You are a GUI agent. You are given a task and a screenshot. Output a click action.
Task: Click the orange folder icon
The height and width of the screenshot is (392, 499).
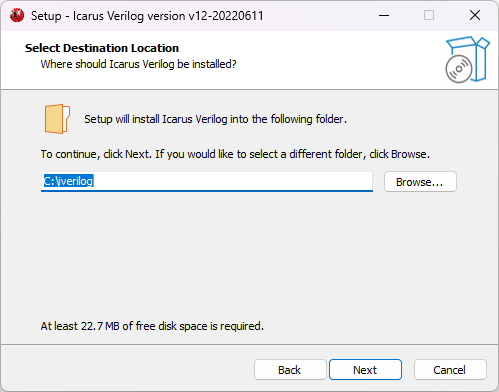[x=57, y=119]
